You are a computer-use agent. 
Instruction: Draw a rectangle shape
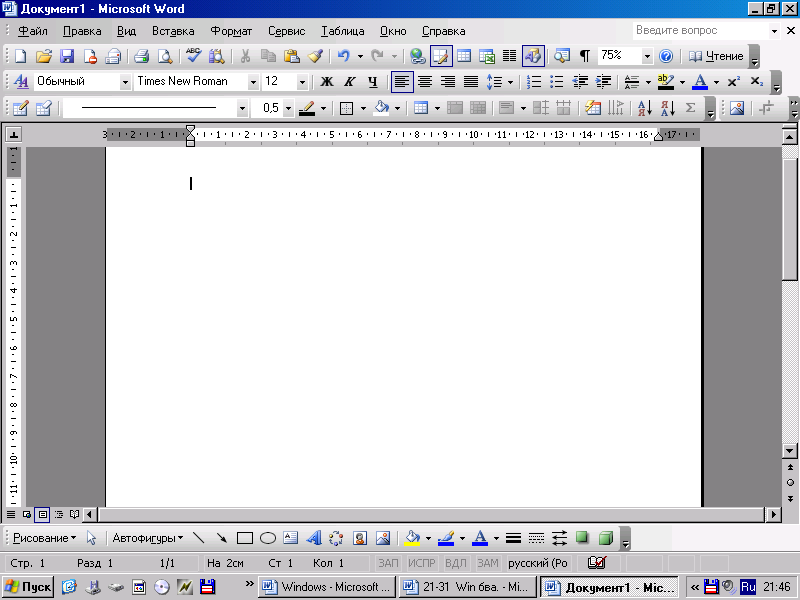[245, 538]
